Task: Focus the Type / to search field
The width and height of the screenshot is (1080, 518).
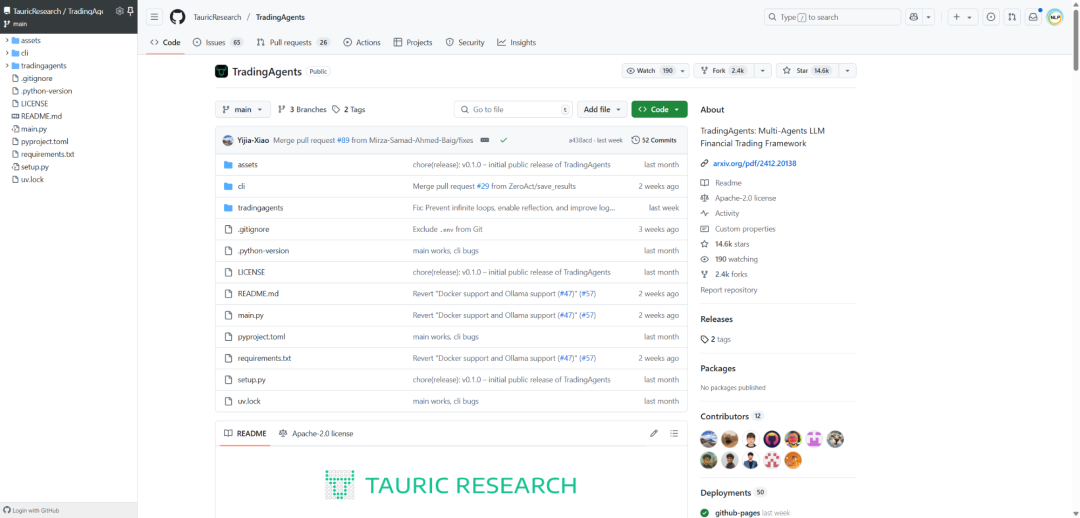Action: click(832, 17)
